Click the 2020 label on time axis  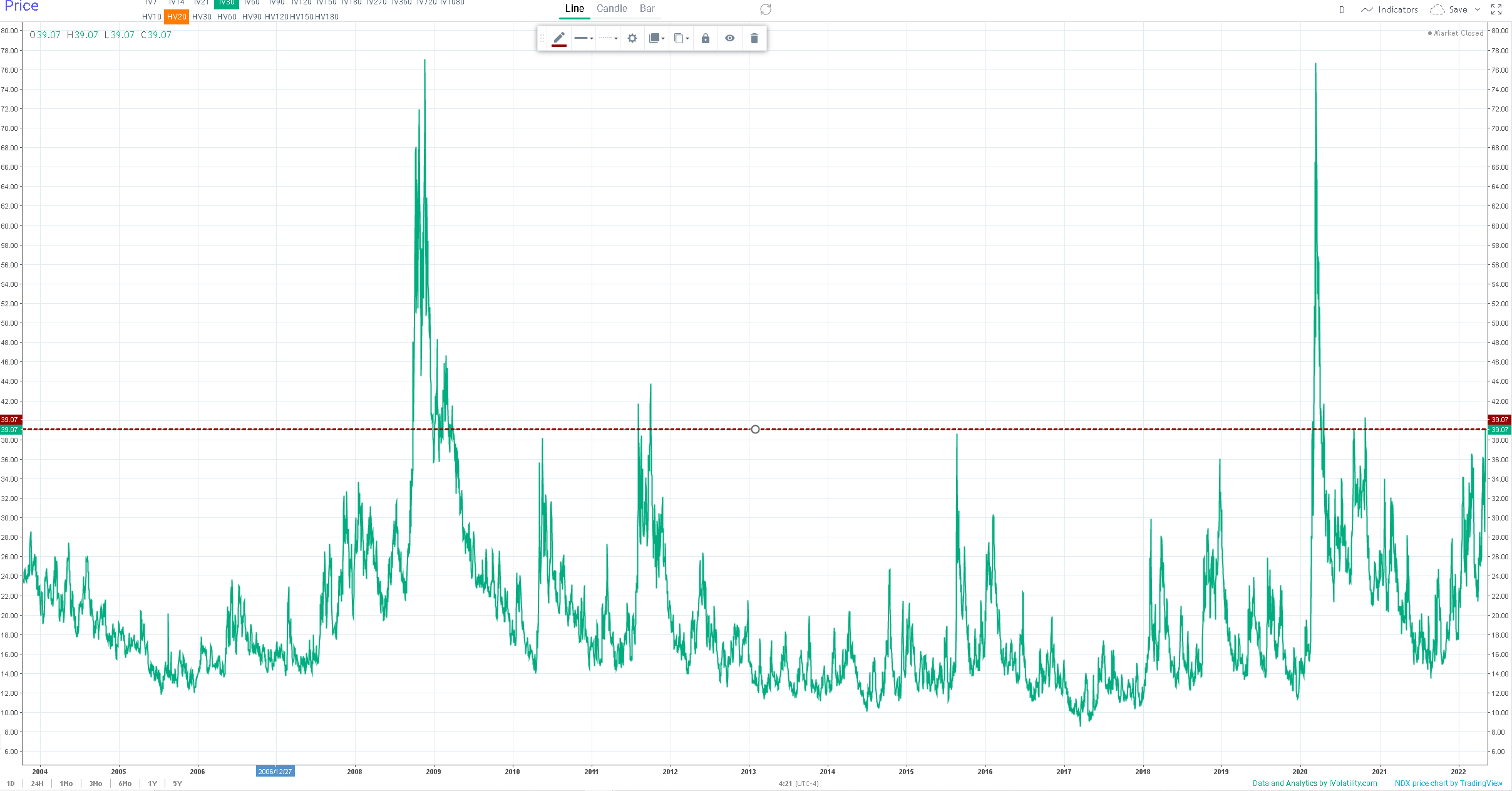[1300, 772]
